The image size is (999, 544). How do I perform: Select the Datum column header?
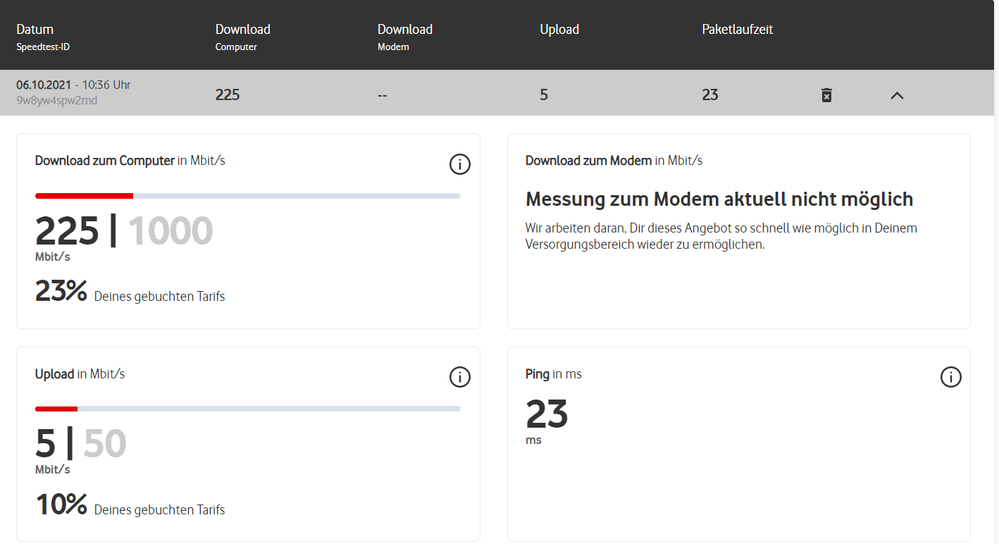pos(35,30)
